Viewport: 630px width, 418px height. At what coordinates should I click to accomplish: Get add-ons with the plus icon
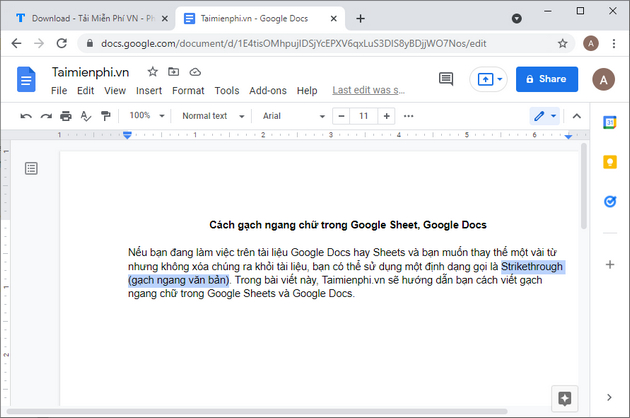(610, 264)
